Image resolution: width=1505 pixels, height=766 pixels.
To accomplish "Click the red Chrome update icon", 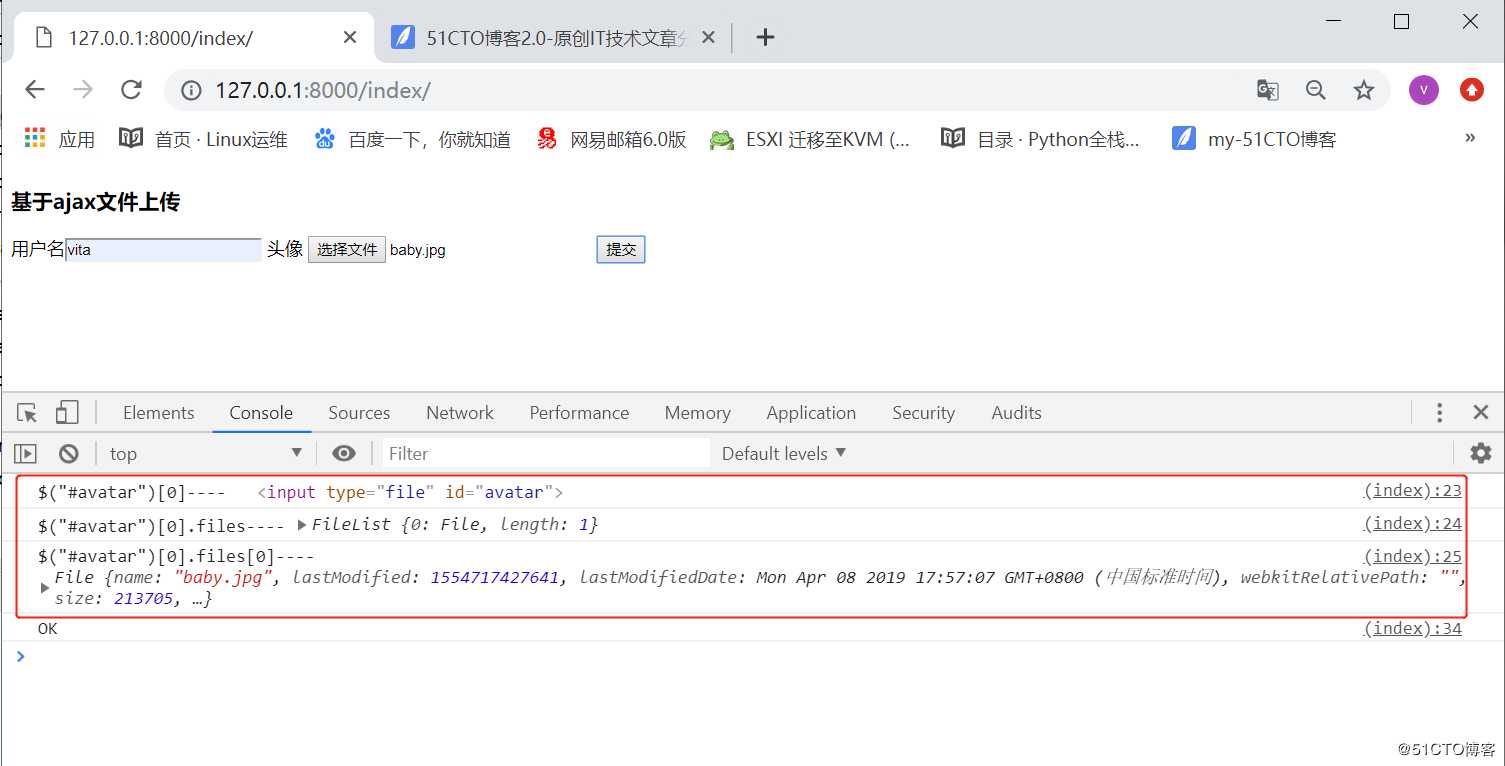I will tap(1471, 90).
